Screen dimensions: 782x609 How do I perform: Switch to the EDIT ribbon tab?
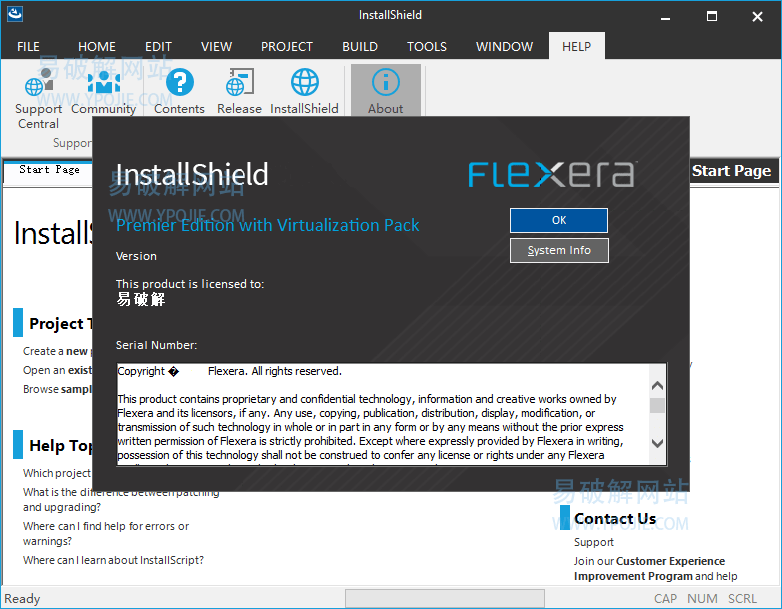(158, 46)
